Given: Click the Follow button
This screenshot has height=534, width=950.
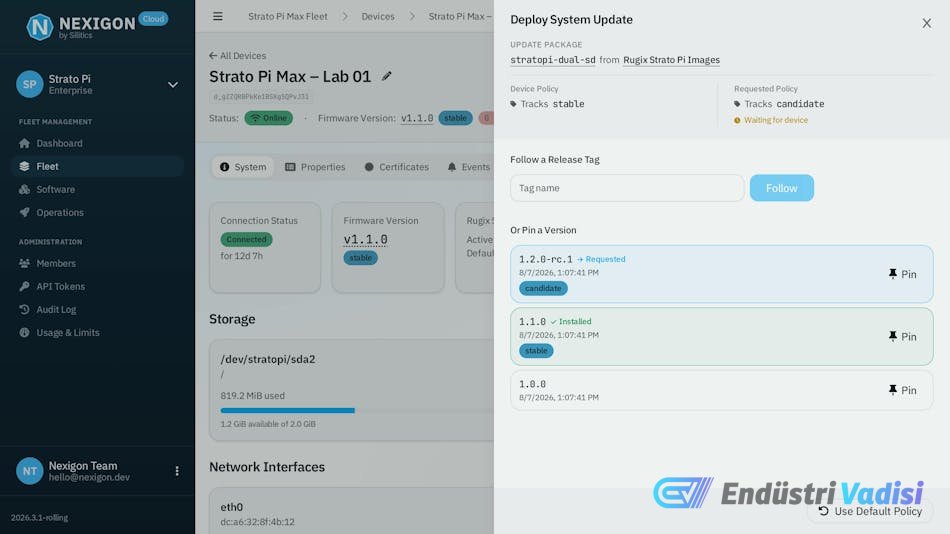Looking at the screenshot, I should [x=782, y=188].
